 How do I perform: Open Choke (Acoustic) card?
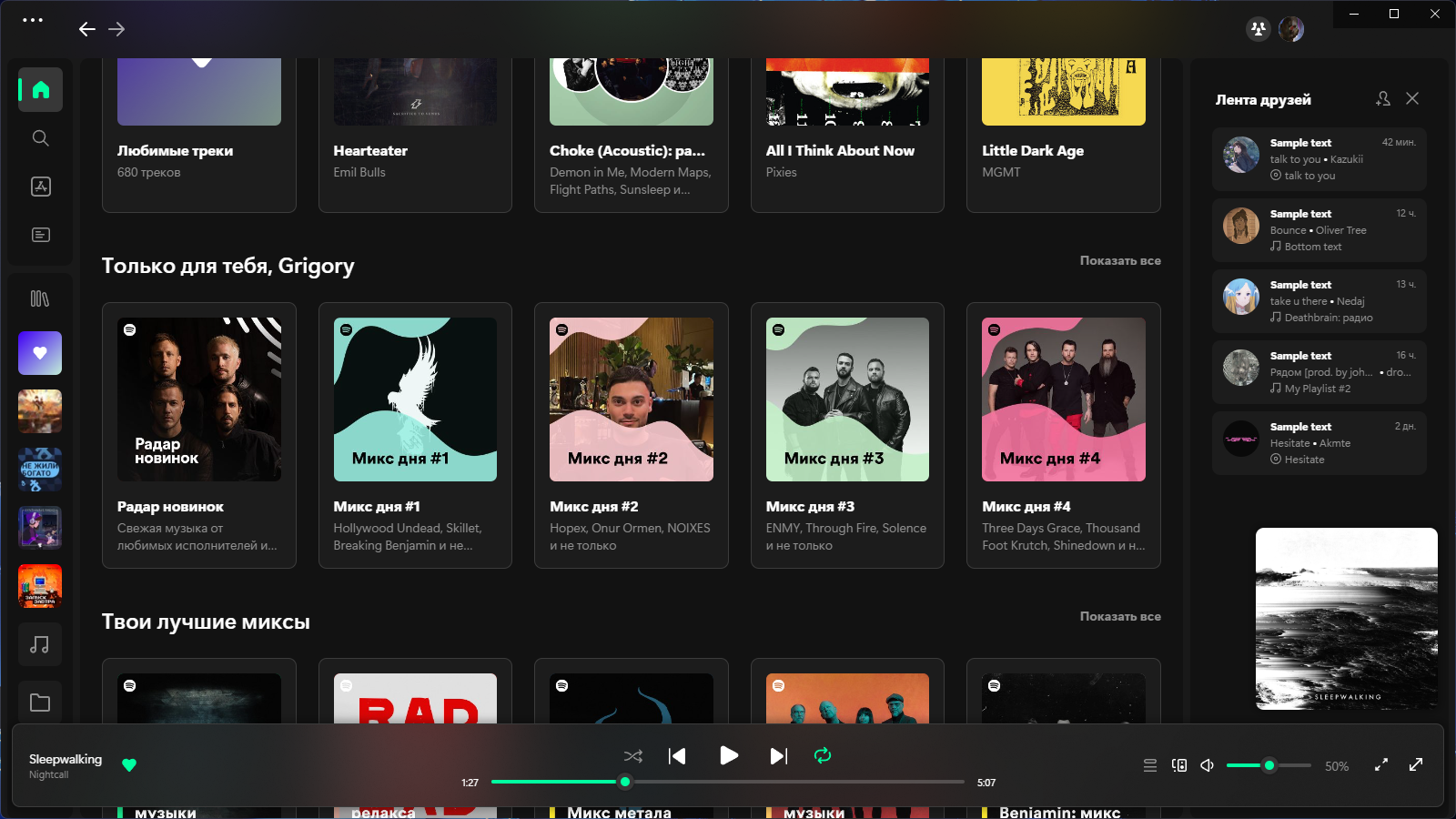[x=632, y=135]
